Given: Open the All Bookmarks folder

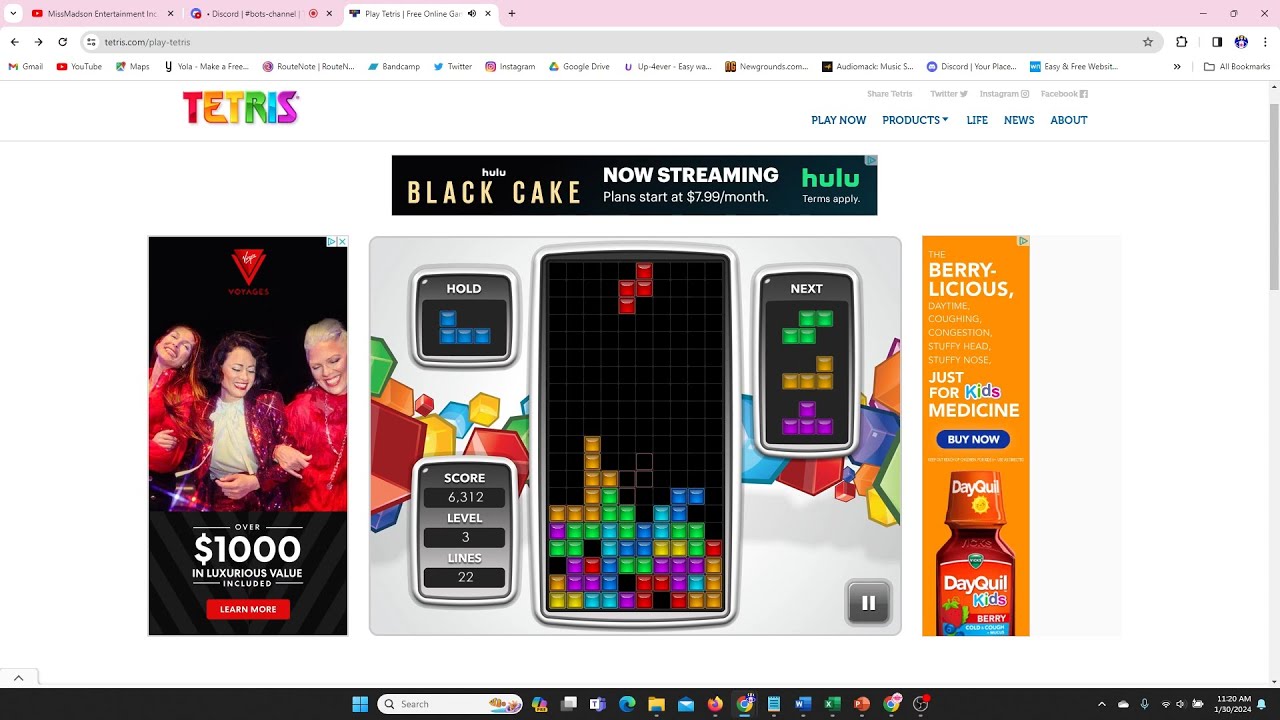Looking at the screenshot, I should coord(1237,67).
